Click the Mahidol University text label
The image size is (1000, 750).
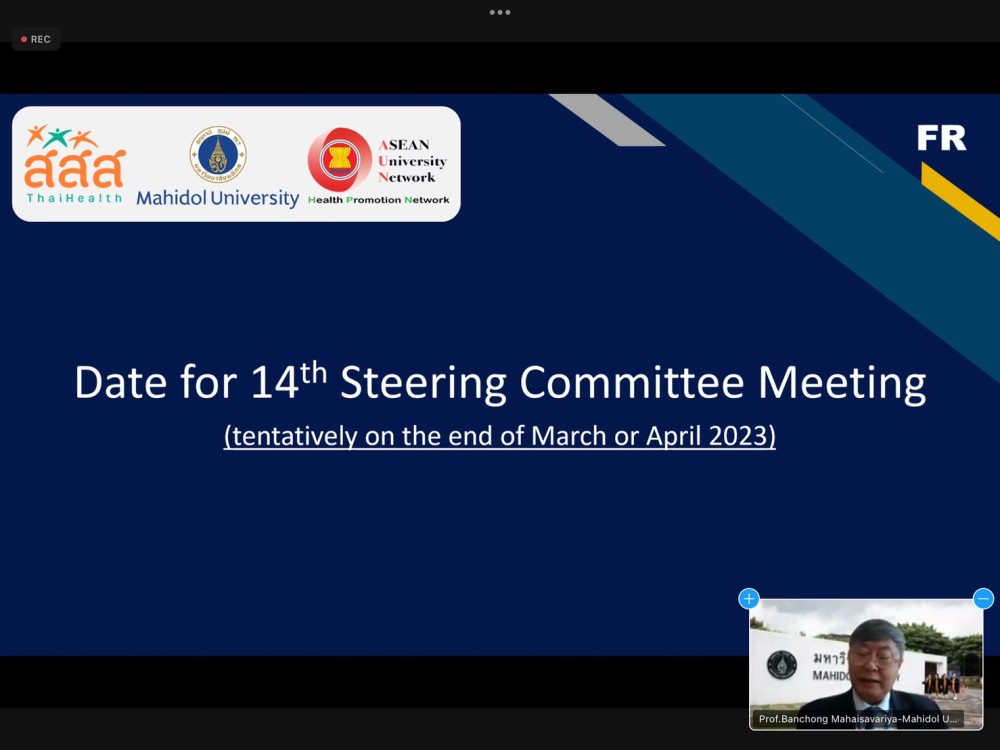(x=218, y=198)
